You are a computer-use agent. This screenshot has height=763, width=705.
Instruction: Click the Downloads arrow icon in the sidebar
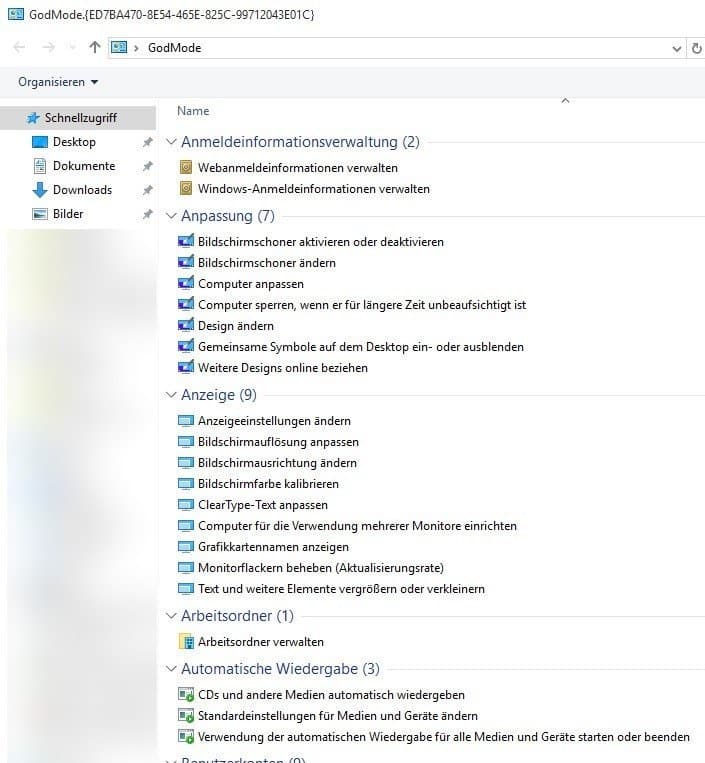[x=40, y=190]
